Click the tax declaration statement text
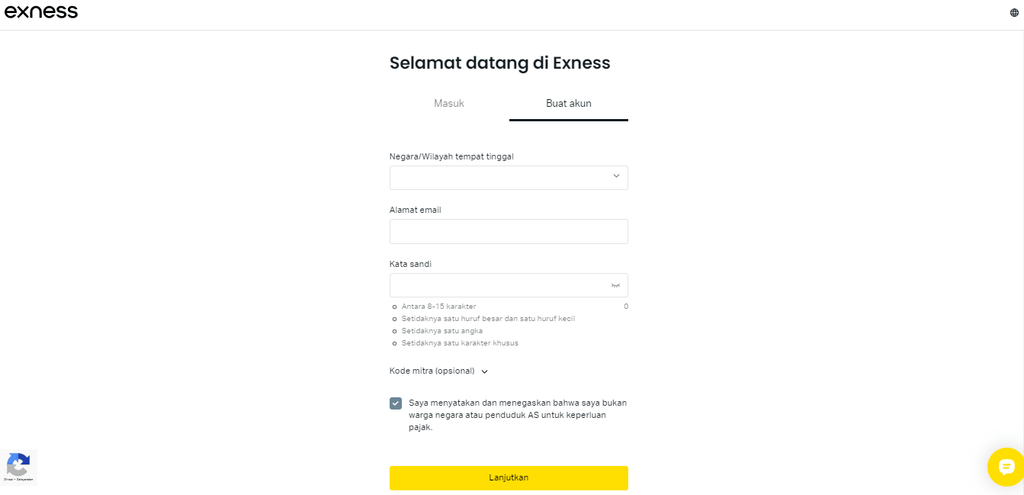1024x495 pixels. tap(517, 415)
